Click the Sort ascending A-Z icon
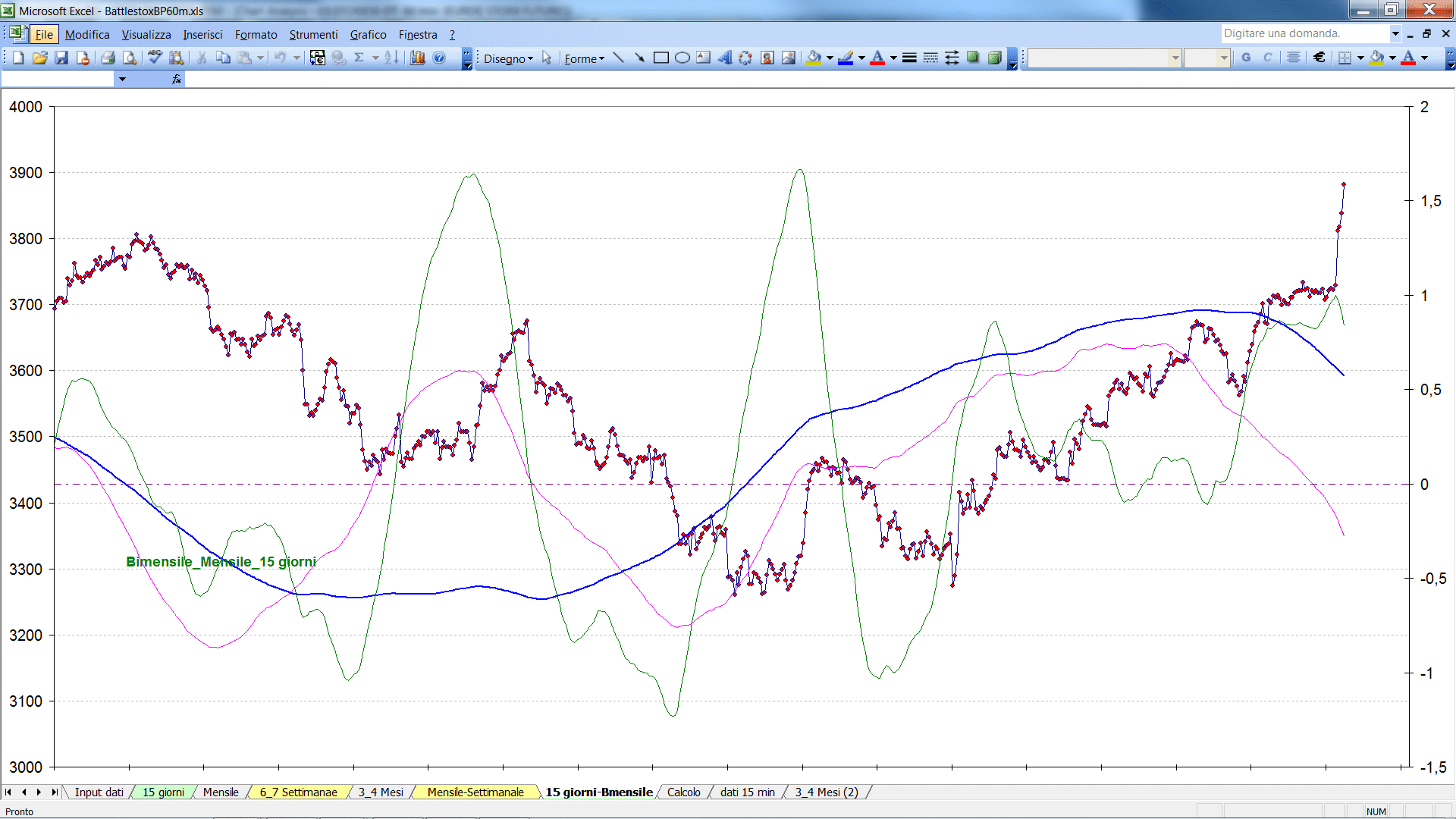1456x819 pixels. point(391,58)
